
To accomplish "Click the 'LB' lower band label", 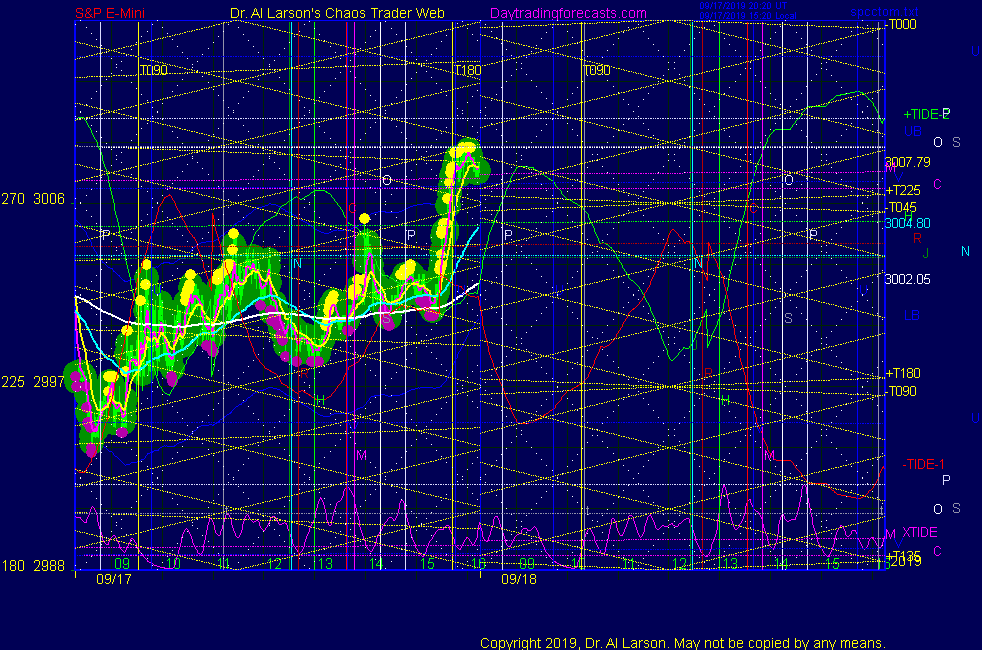I will coord(912,316).
